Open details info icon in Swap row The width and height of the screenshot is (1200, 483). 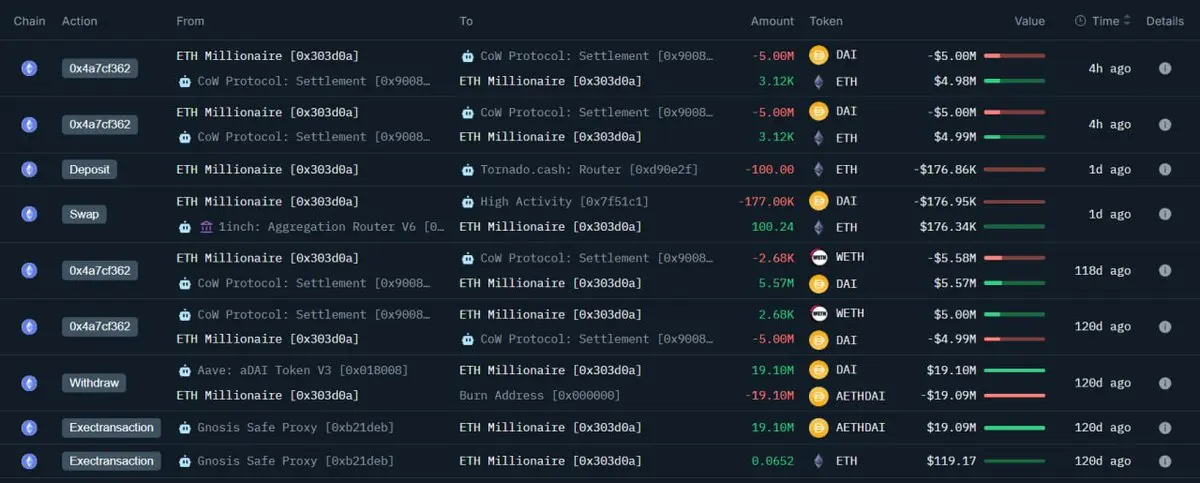pos(1165,214)
